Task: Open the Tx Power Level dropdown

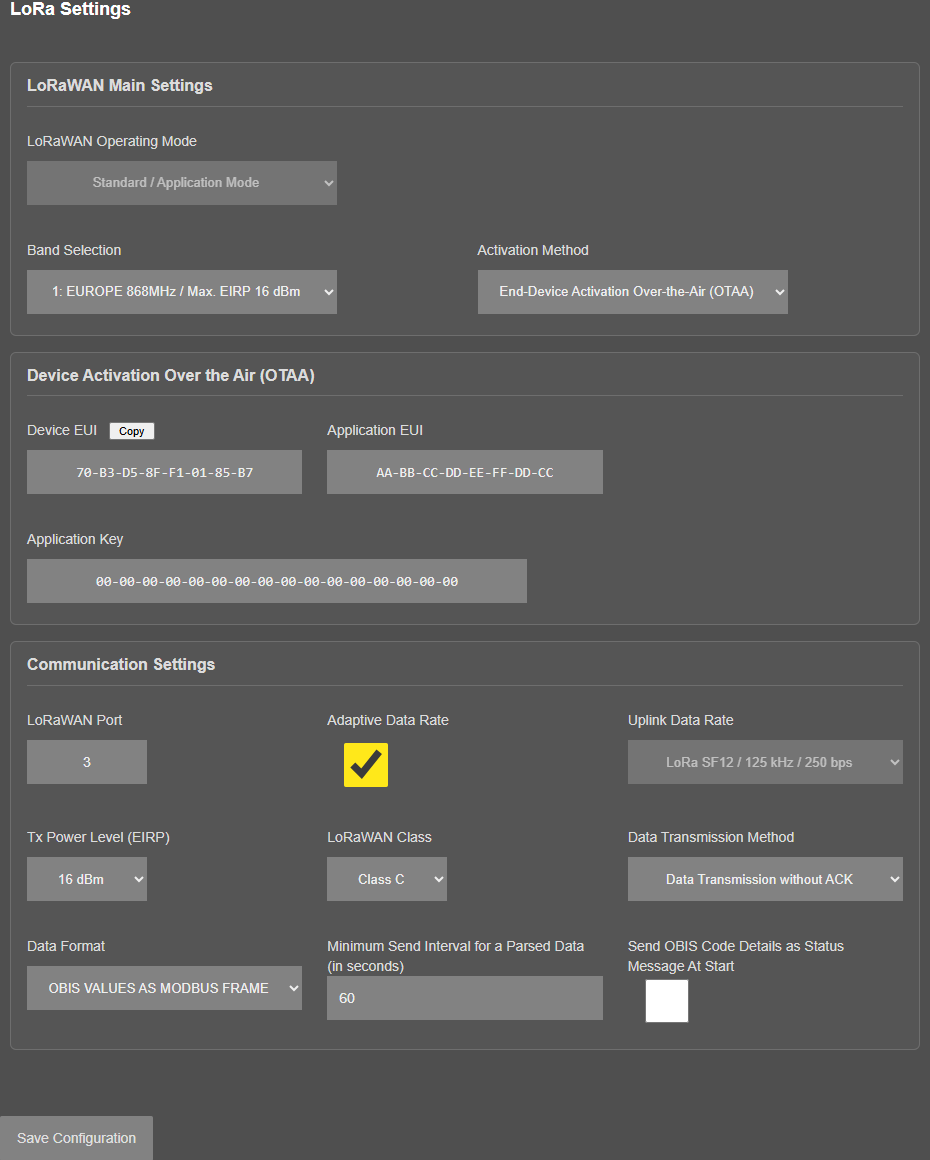Action: click(x=87, y=879)
